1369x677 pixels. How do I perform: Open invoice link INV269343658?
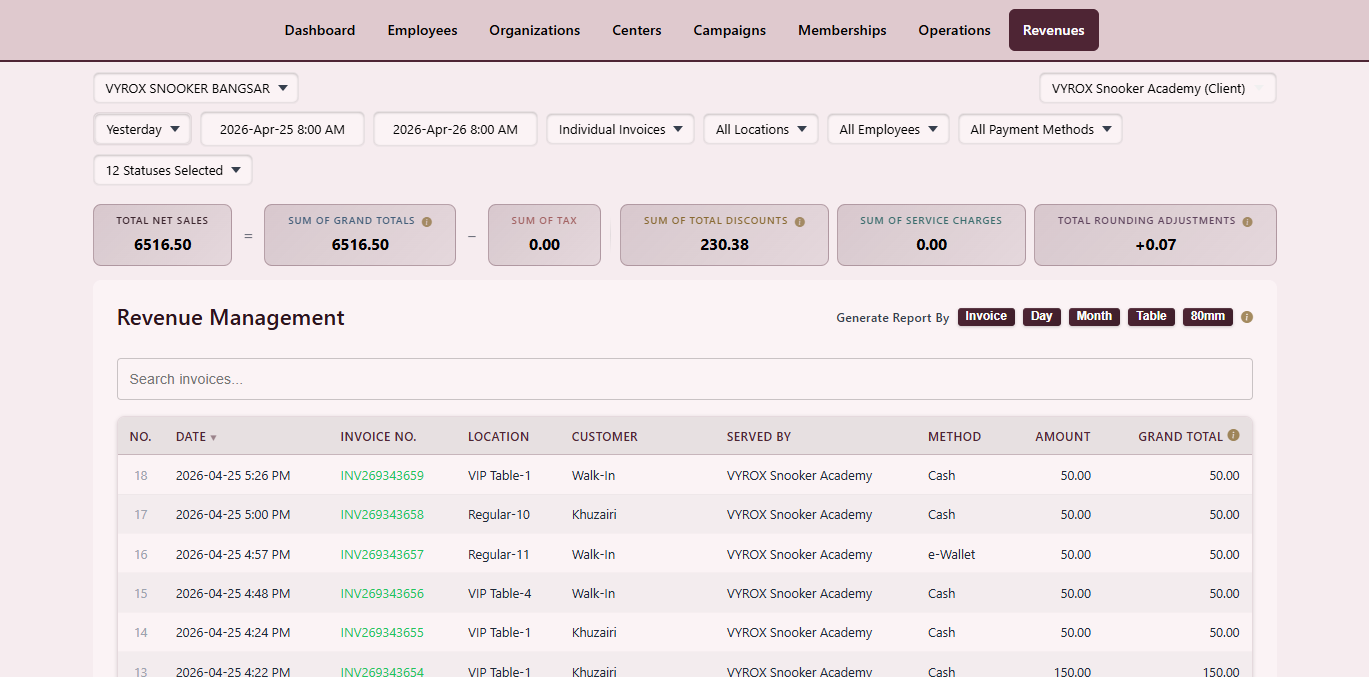click(382, 515)
